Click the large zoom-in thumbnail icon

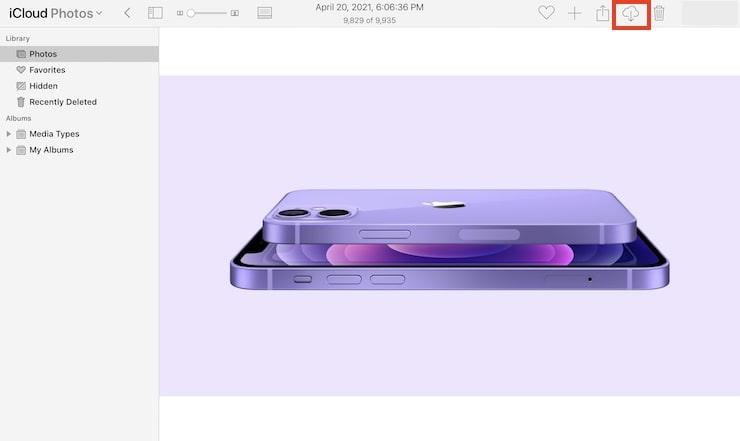pyautogui.click(x=235, y=13)
